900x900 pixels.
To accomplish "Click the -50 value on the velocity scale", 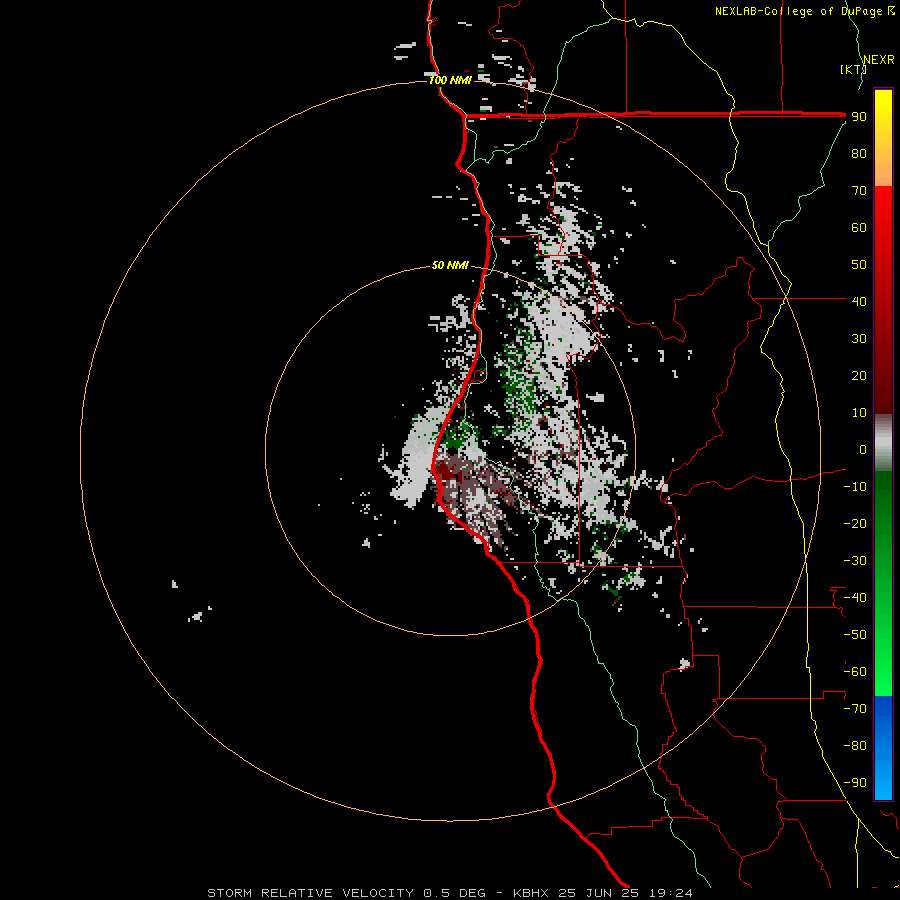I will click(x=855, y=635).
